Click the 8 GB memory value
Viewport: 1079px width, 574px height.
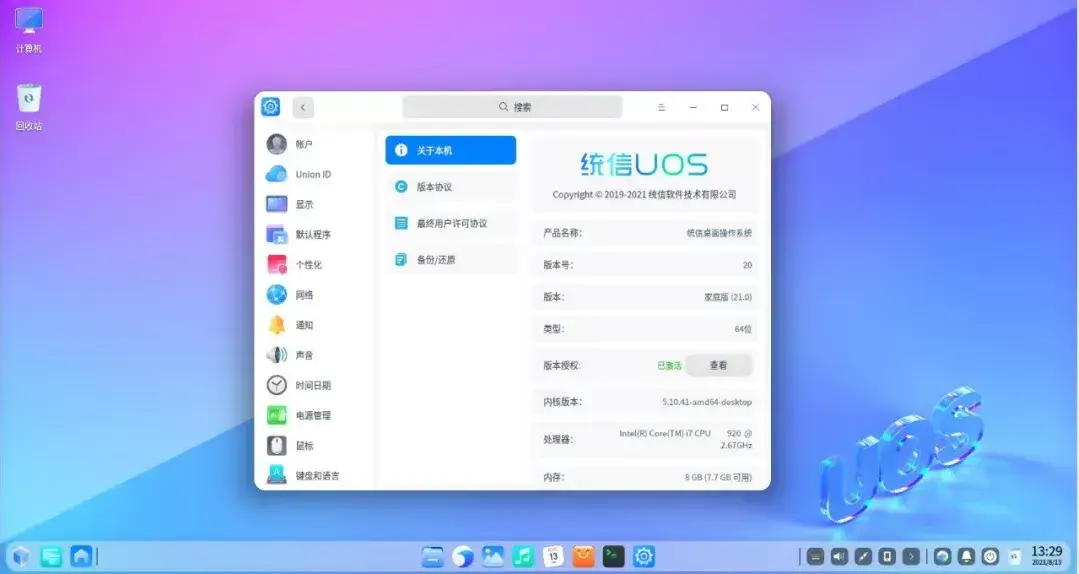coord(718,477)
